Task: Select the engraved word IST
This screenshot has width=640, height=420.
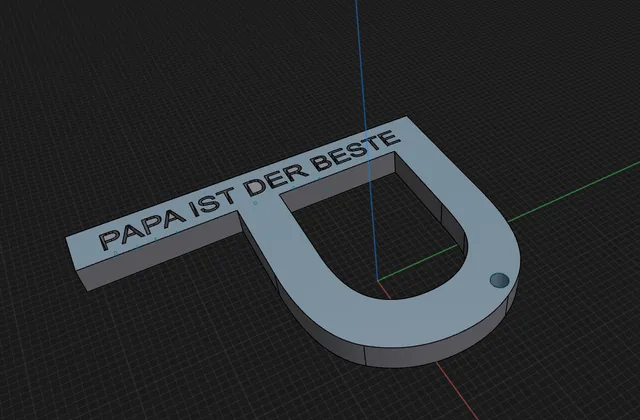Action: pos(213,202)
